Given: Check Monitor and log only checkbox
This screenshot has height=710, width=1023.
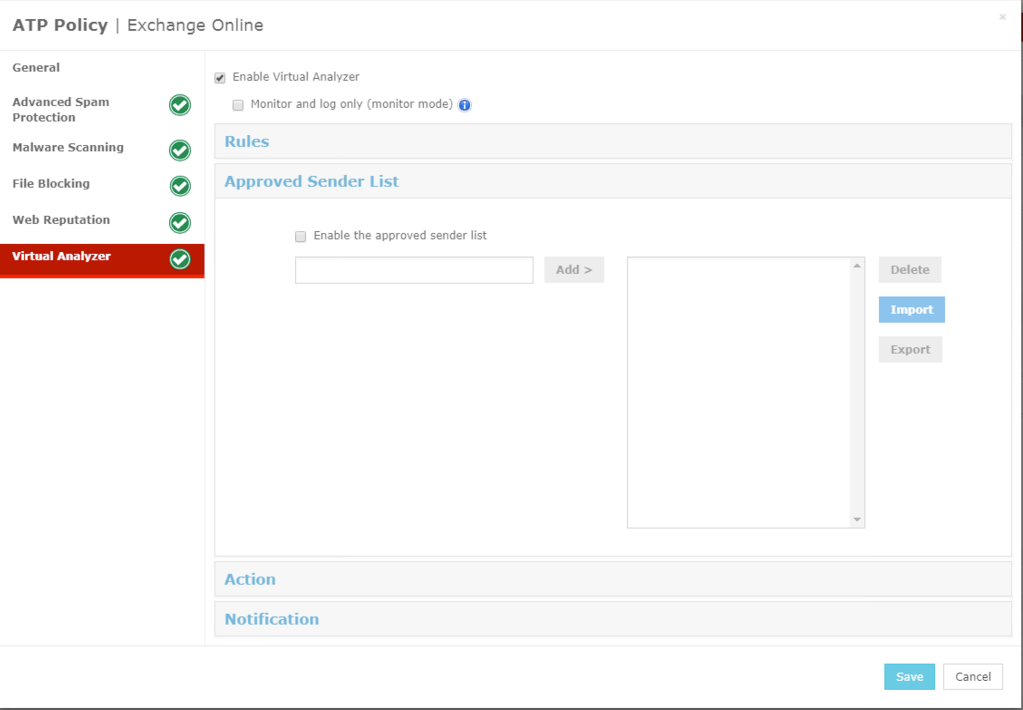Looking at the screenshot, I should pyautogui.click(x=238, y=105).
